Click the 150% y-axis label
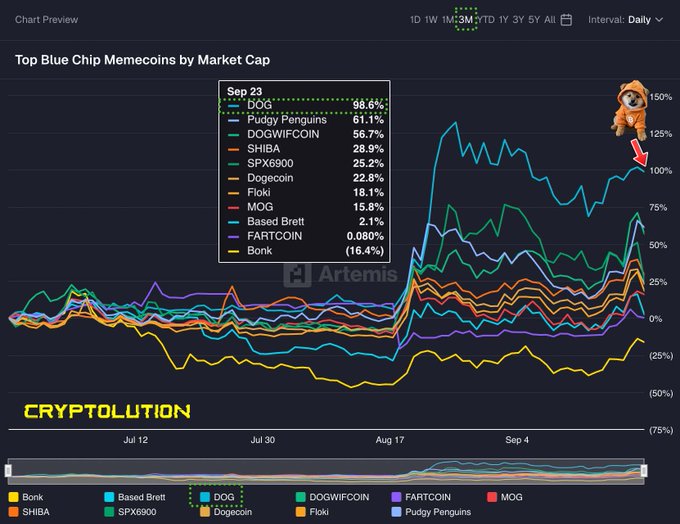680x524 pixels. (x=660, y=97)
